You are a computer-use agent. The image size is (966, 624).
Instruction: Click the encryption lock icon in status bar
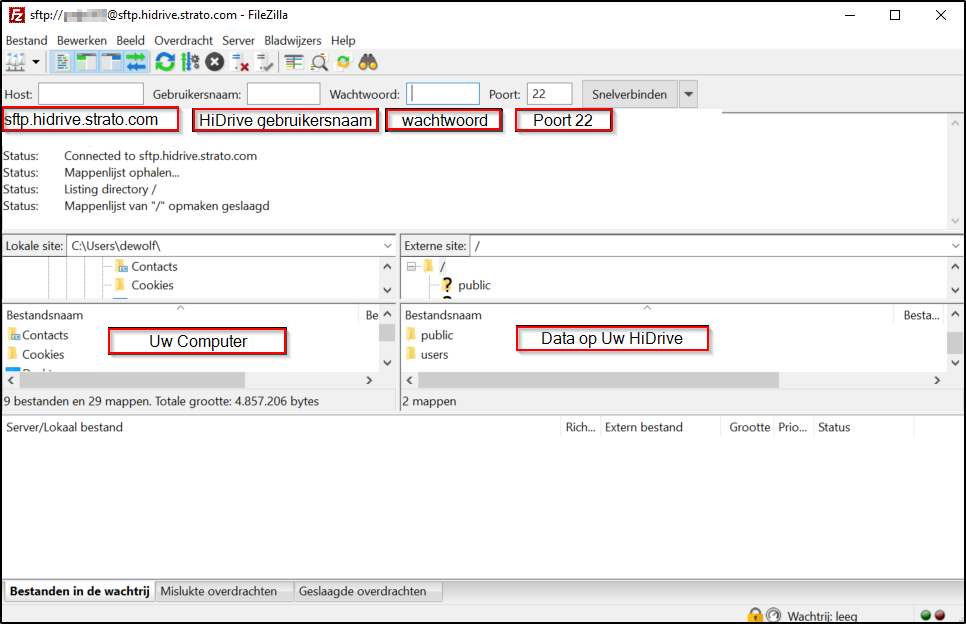pyautogui.click(x=755, y=615)
